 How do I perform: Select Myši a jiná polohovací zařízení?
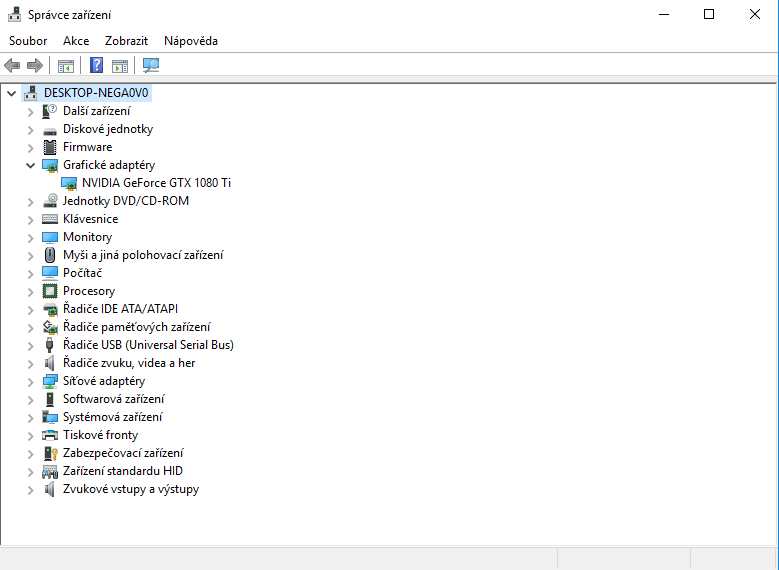point(143,255)
